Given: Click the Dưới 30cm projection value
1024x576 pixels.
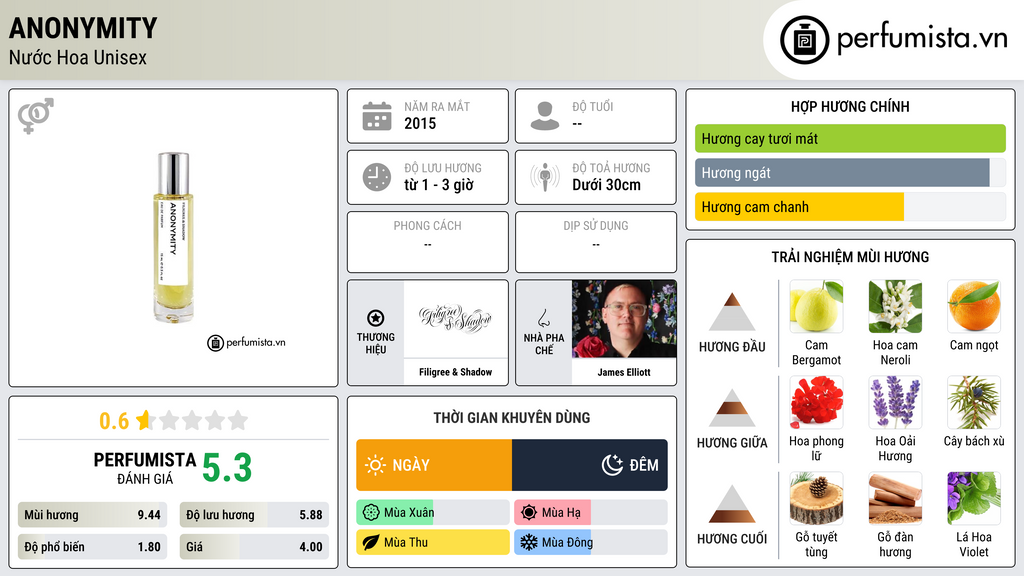Looking at the screenshot, I should [x=607, y=185].
